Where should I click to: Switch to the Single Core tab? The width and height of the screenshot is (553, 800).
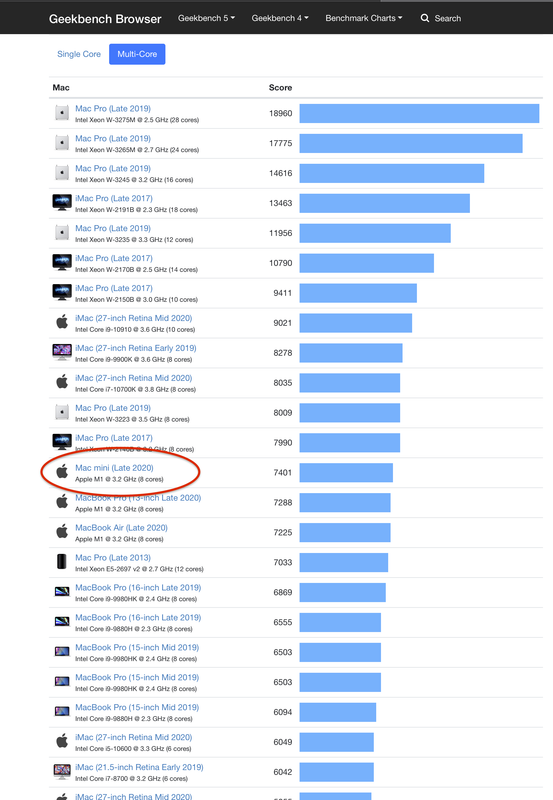coord(79,54)
